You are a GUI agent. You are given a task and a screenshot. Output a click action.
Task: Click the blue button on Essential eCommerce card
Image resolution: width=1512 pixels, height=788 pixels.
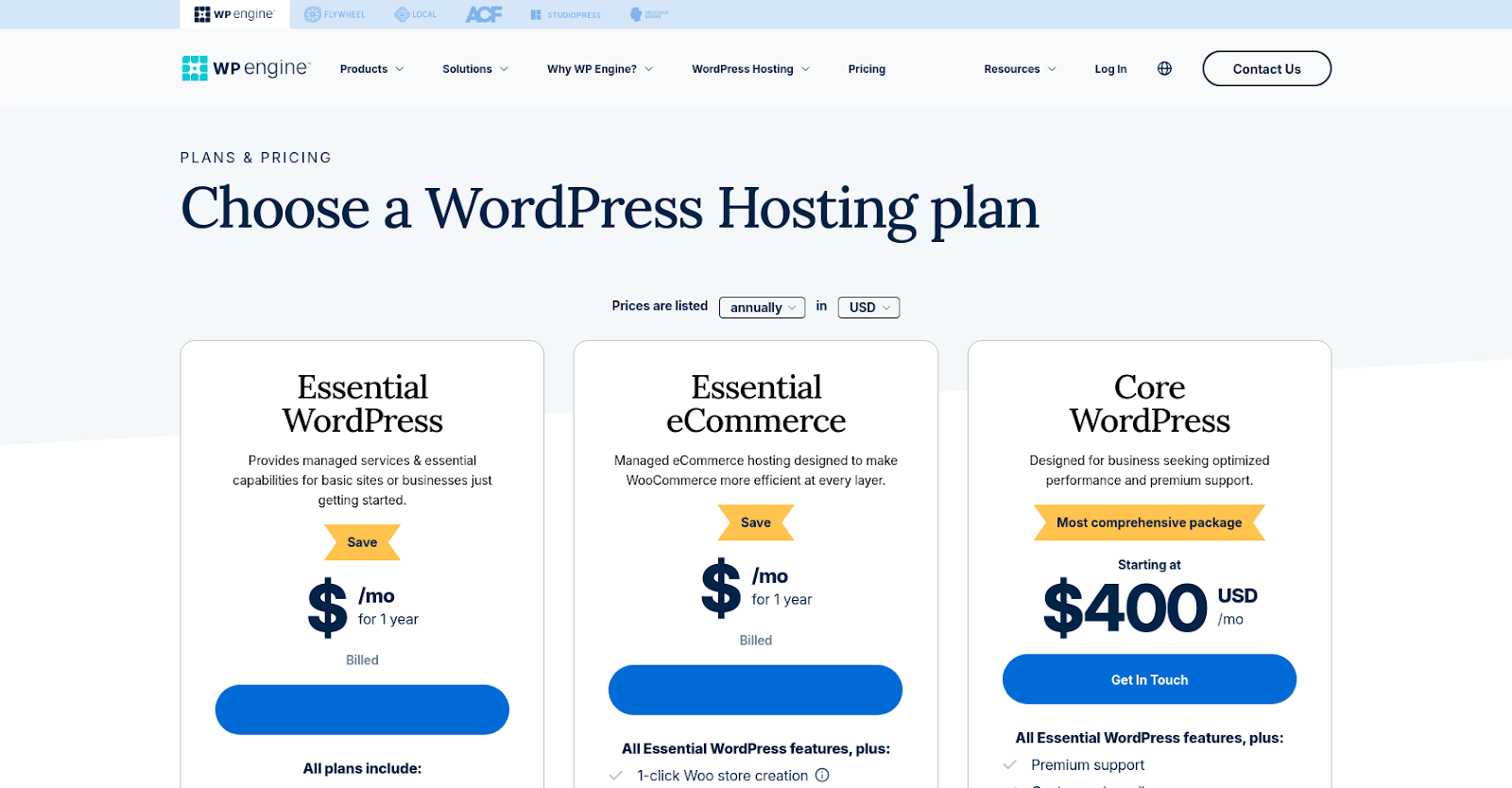[755, 690]
